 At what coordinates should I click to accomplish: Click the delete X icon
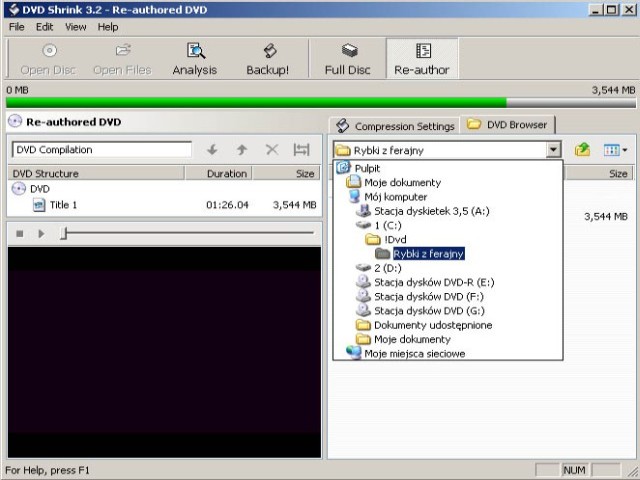coord(272,150)
